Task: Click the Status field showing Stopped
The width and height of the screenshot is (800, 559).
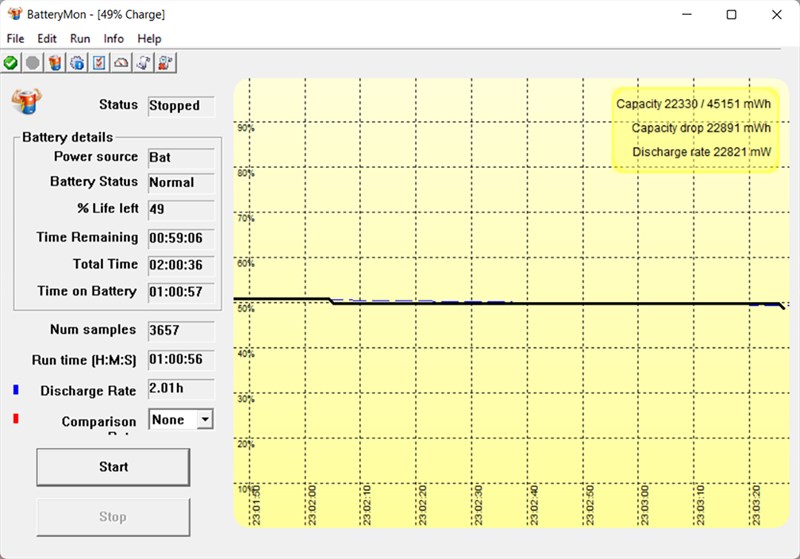Action: [181, 106]
